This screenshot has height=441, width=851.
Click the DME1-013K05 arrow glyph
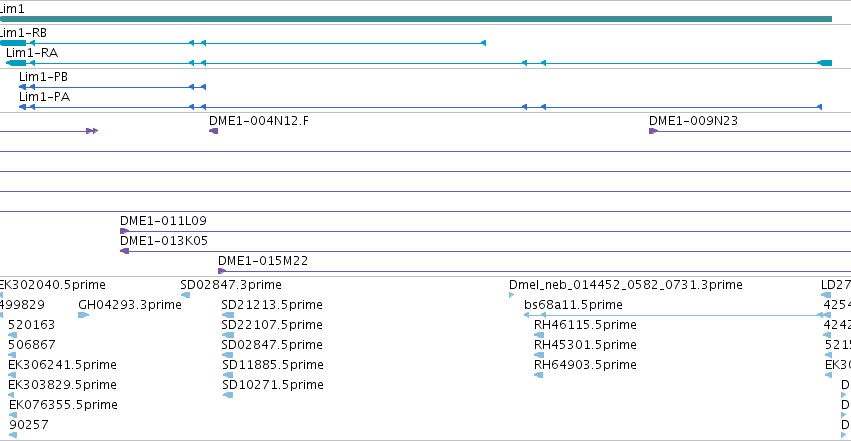(124, 251)
